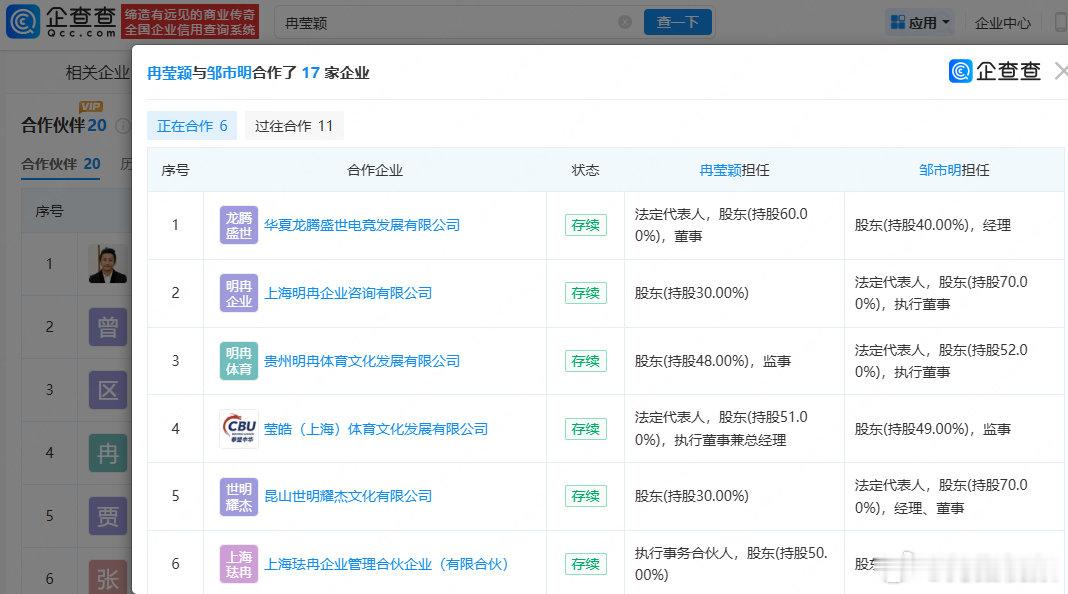
Task: Click the CBU company logo icon
Action: [x=239, y=428]
